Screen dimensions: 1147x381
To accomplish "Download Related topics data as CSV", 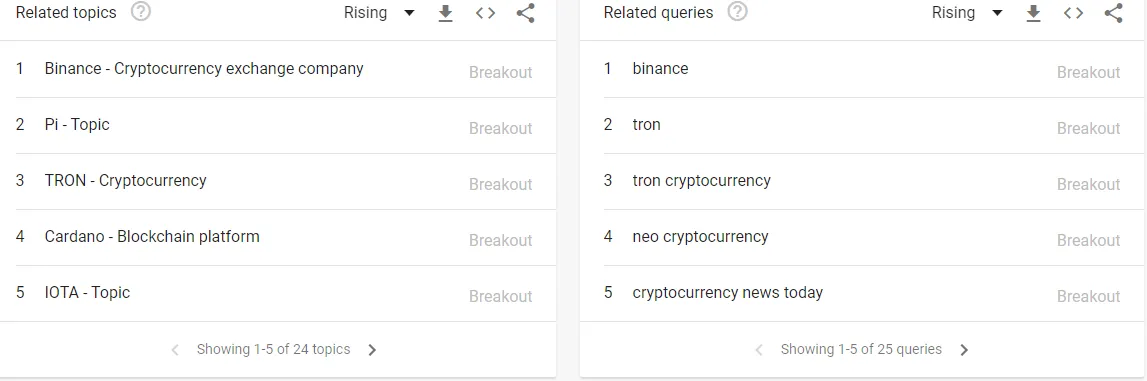I will pyautogui.click(x=445, y=13).
